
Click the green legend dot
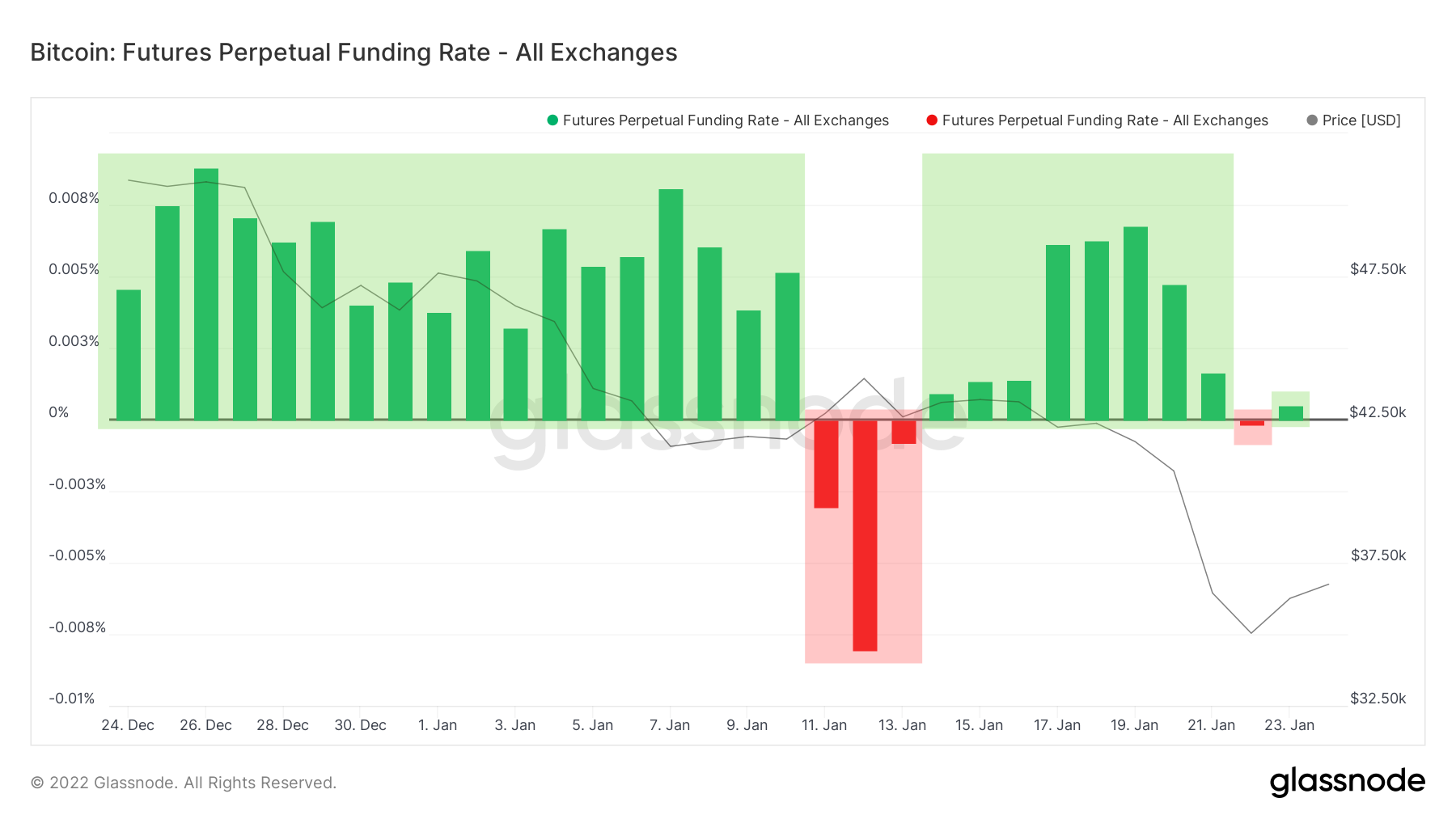click(552, 120)
